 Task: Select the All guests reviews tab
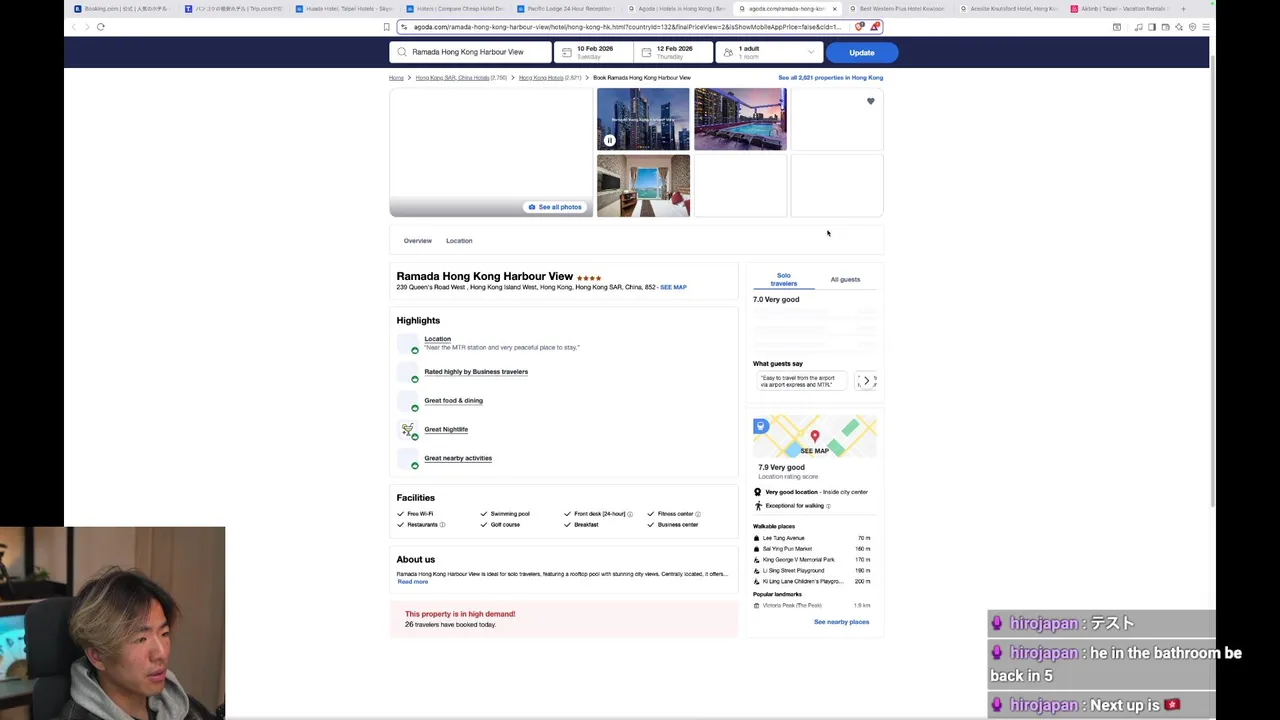845,279
